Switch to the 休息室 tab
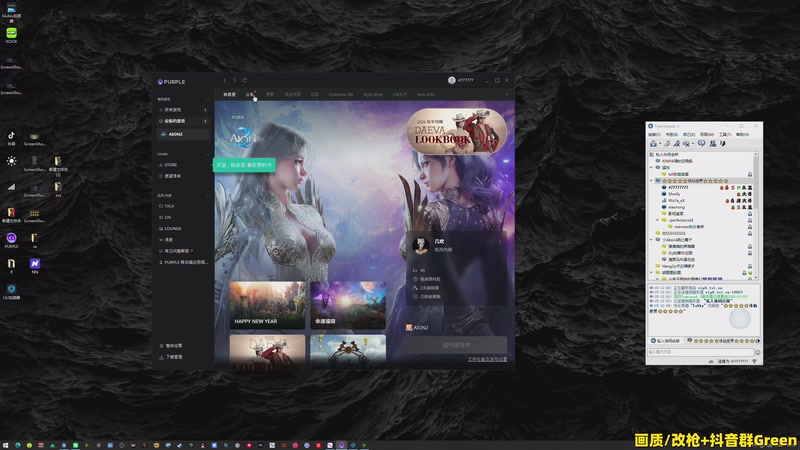This screenshot has width=800, height=450. click(x=230, y=94)
